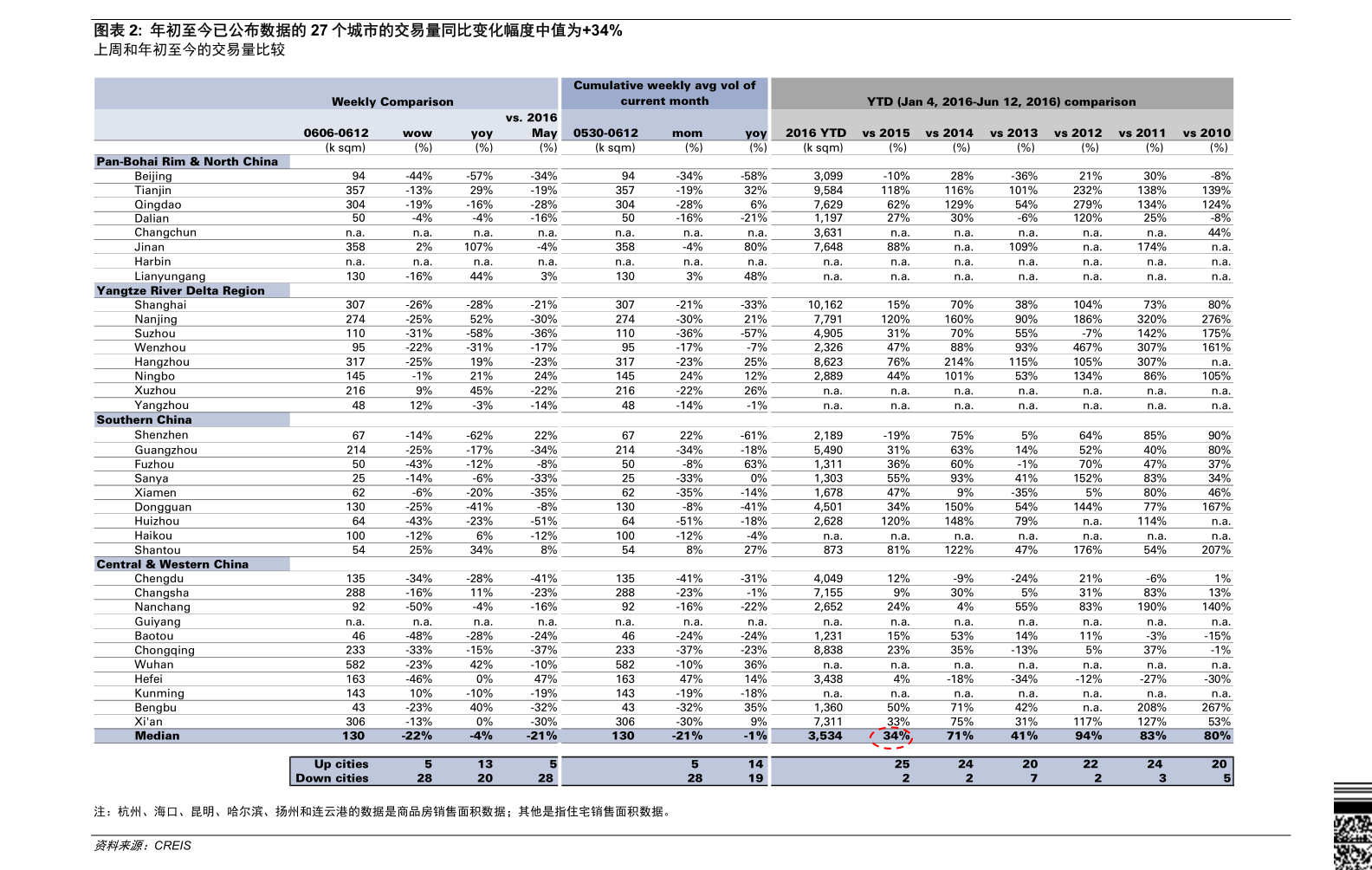Click the Dongguan row label
Viewport: 1372px width, 870px height.
click(163, 507)
